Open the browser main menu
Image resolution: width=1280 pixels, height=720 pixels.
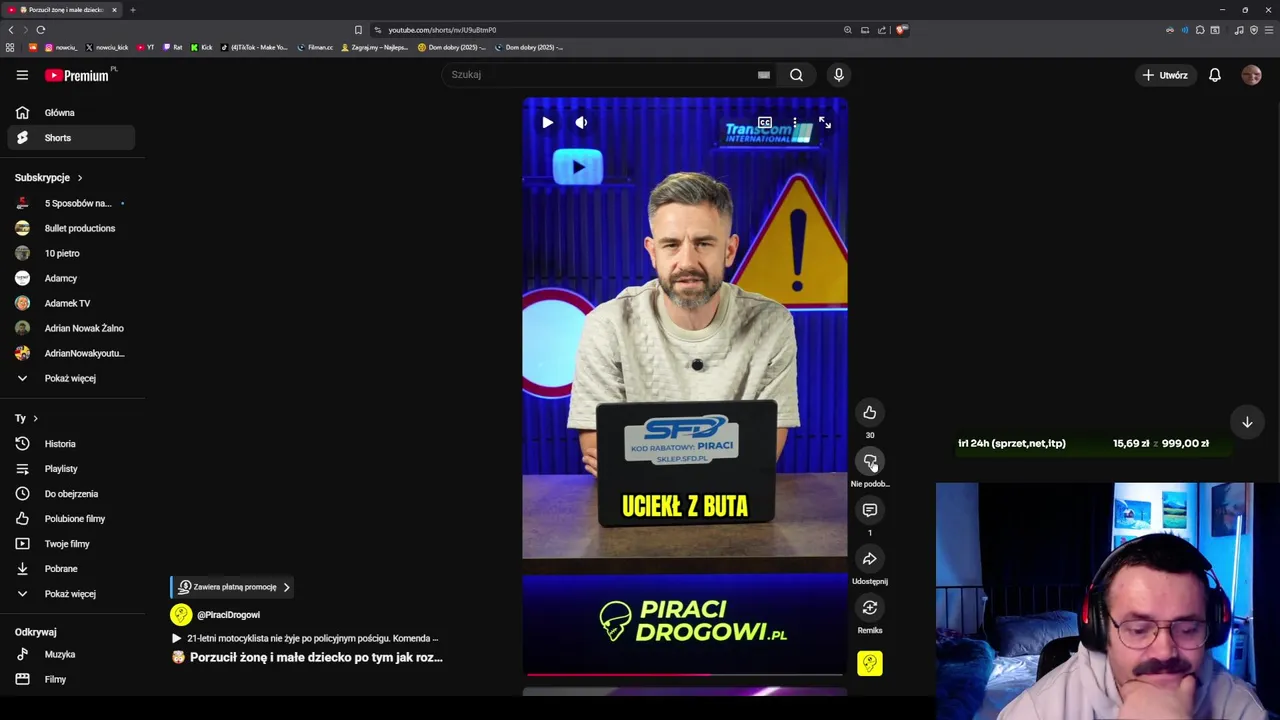(x=1269, y=30)
